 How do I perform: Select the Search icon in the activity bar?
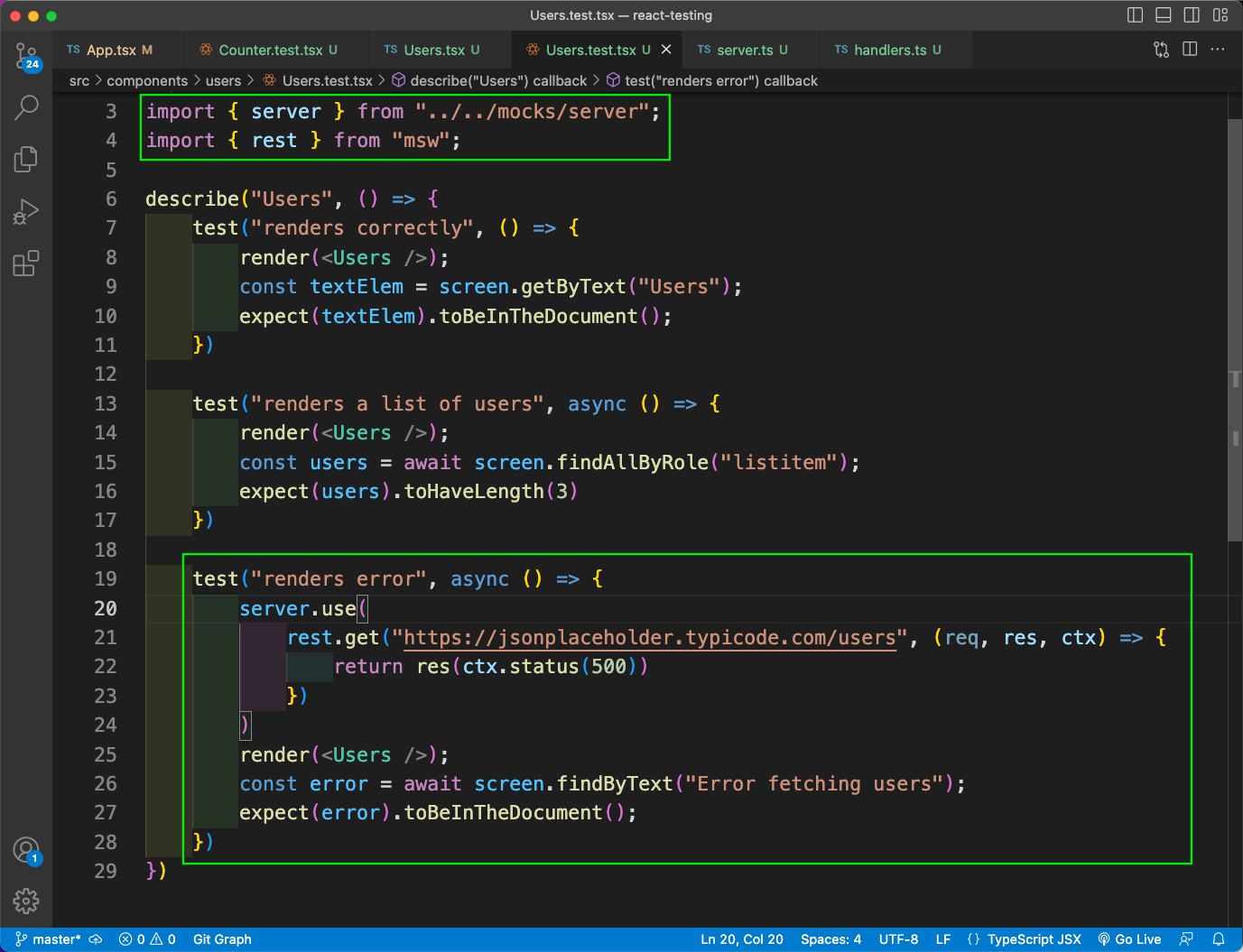click(x=25, y=106)
